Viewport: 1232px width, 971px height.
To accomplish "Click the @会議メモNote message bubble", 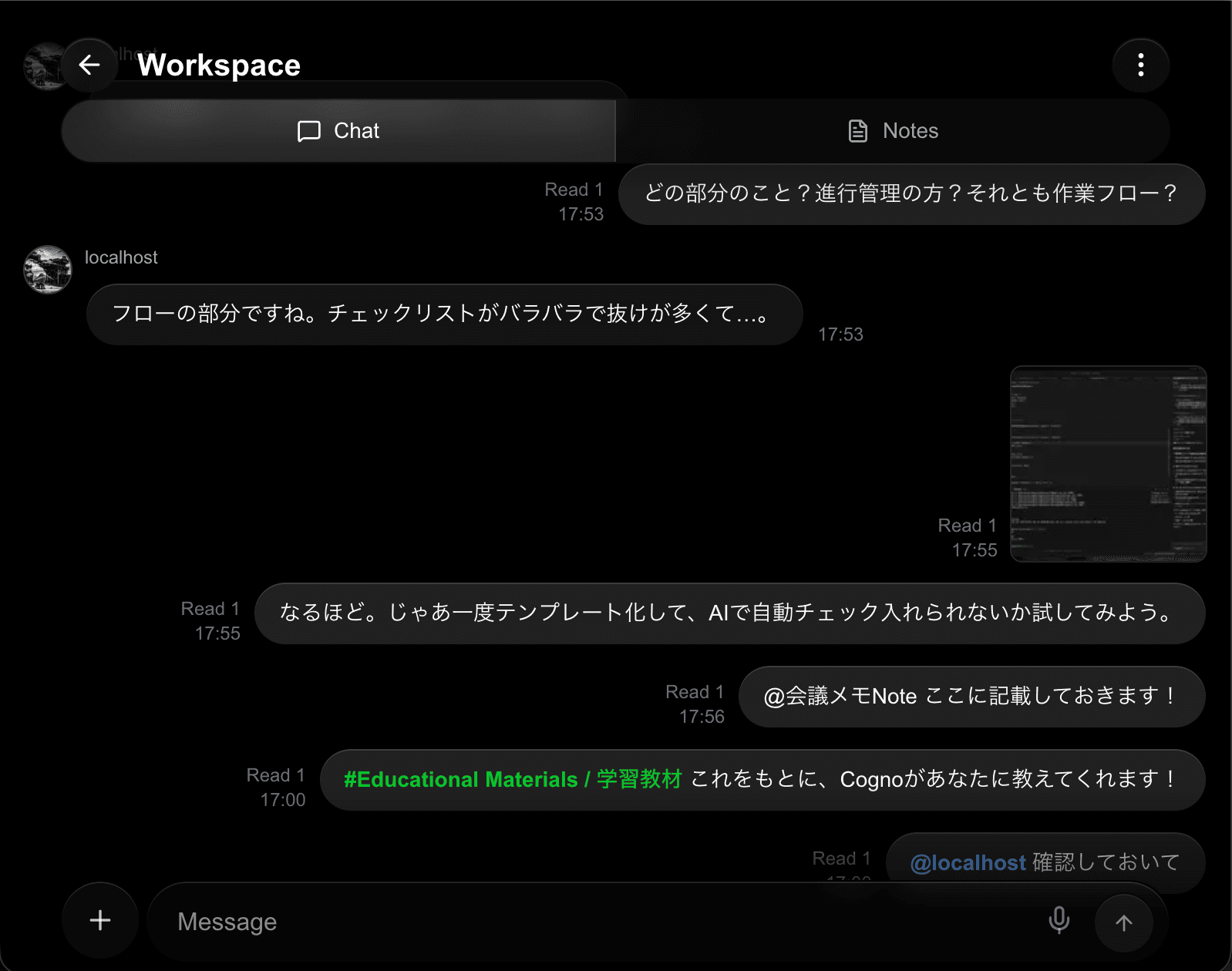I will tap(971, 697).
